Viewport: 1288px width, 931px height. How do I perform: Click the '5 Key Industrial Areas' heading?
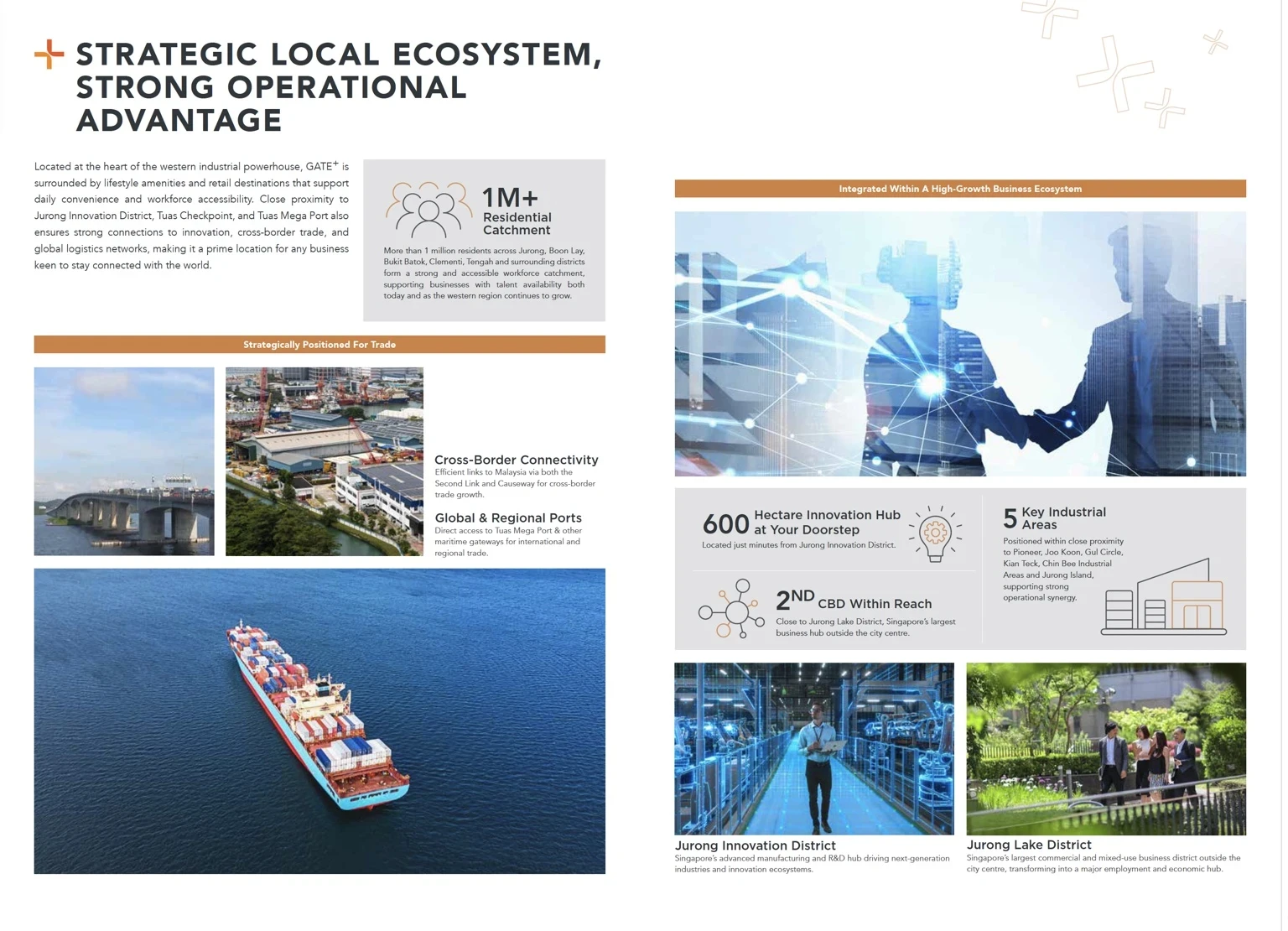pyautogui.click(x=1055, y=518)
